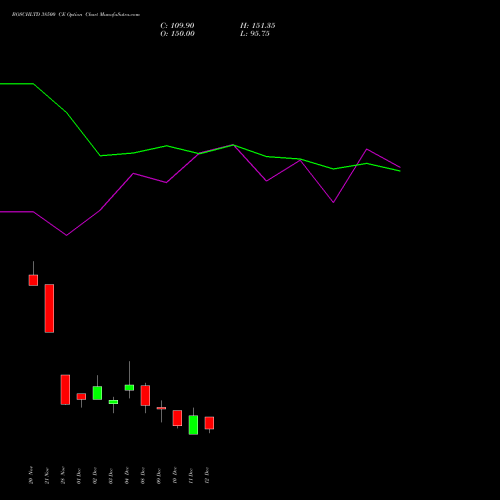The image size is (500, 500).
Task: Click the red candle above 28 Nov
Action: pos(65,390)
